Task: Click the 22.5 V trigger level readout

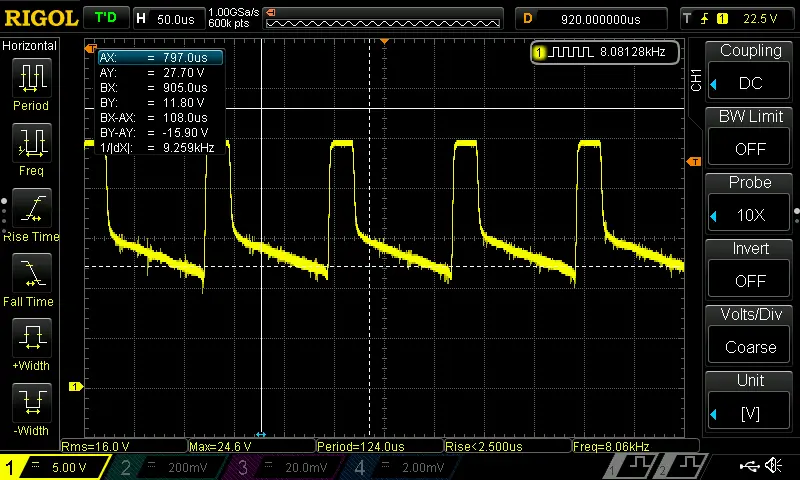Action: tap(760, 19)
